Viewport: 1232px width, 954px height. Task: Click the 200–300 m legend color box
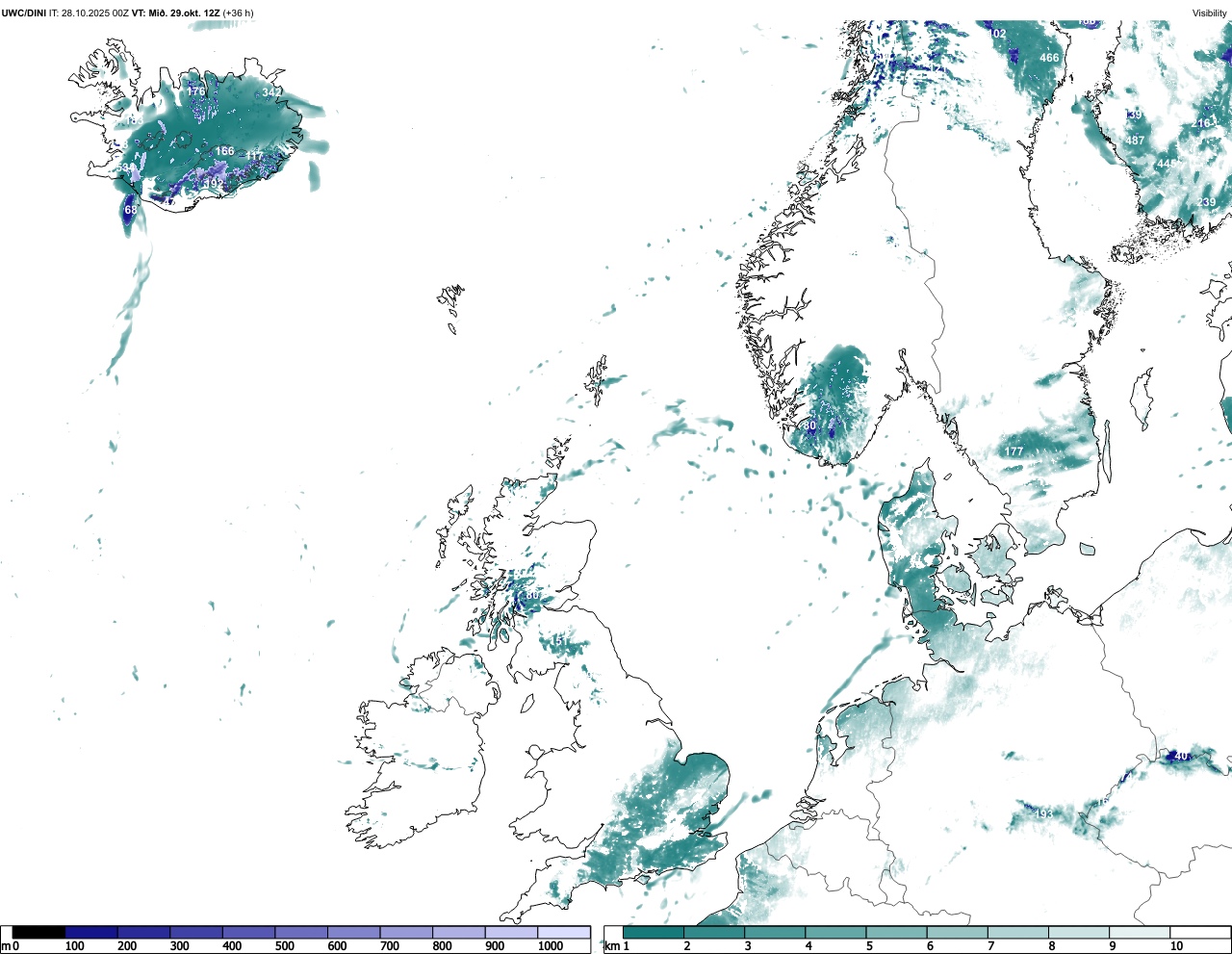click(143, 932)
